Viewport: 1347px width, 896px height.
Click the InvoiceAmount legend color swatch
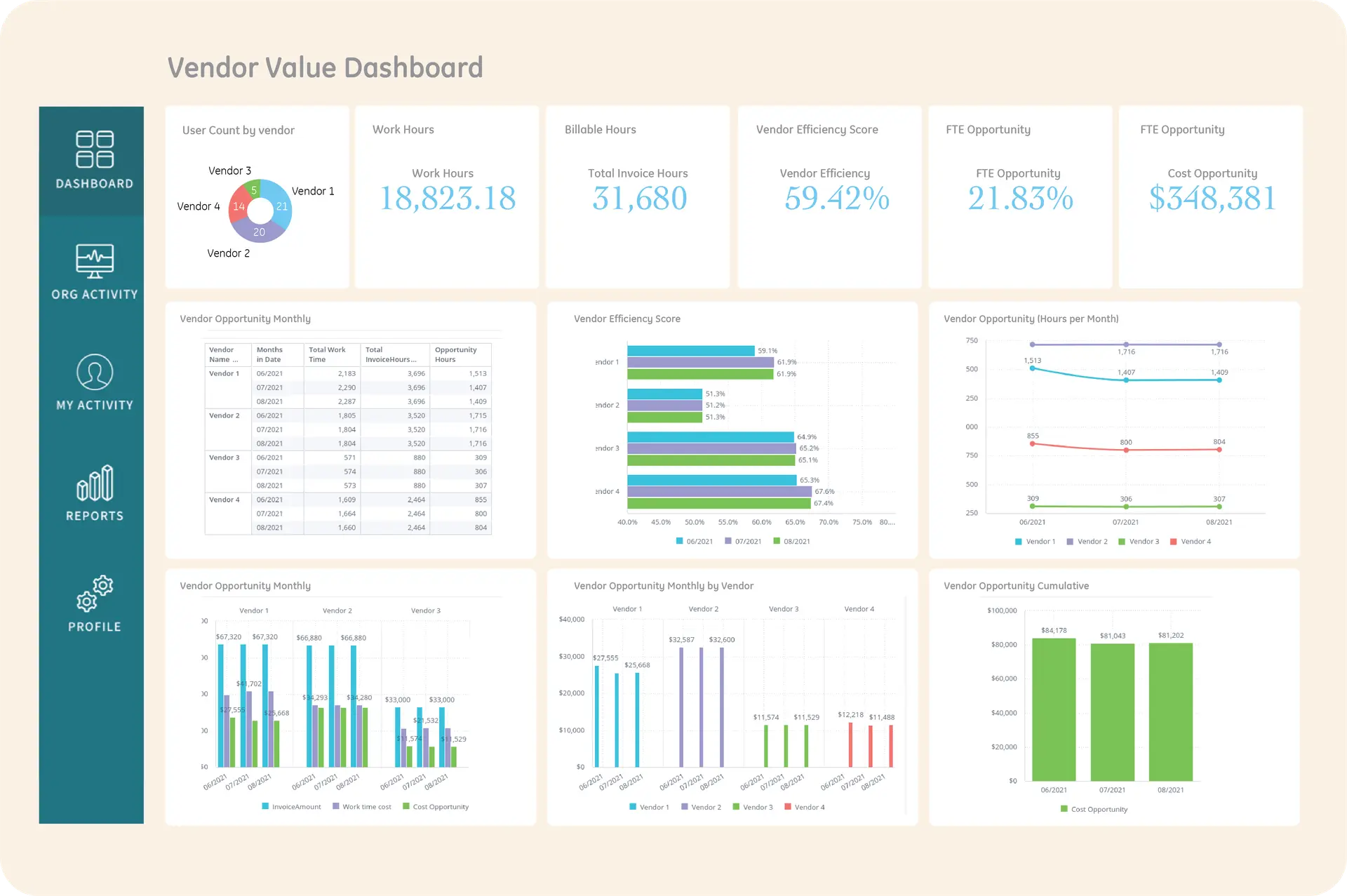tap(265, 806)
